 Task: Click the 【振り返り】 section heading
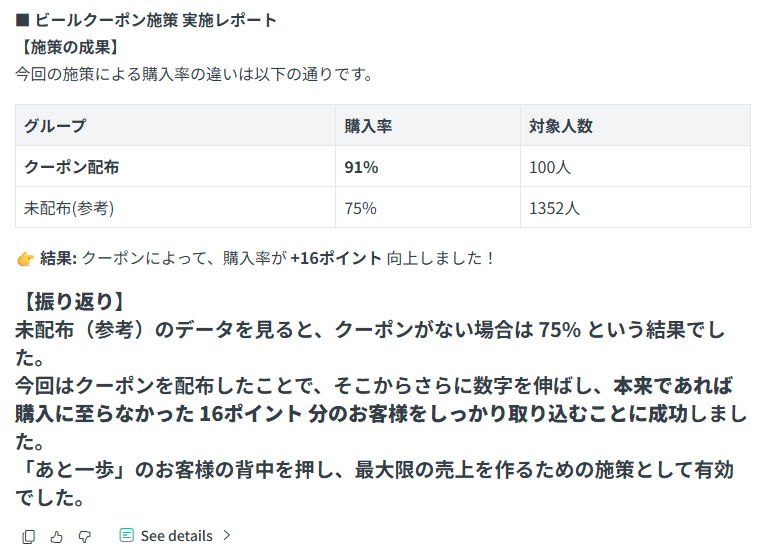[x=73, y=302]
